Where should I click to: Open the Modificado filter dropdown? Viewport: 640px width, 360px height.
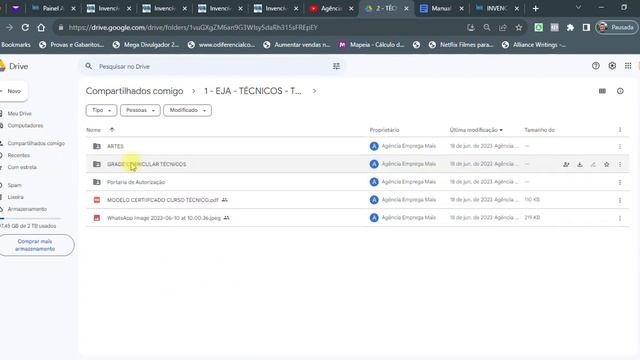tap(187, 110)
